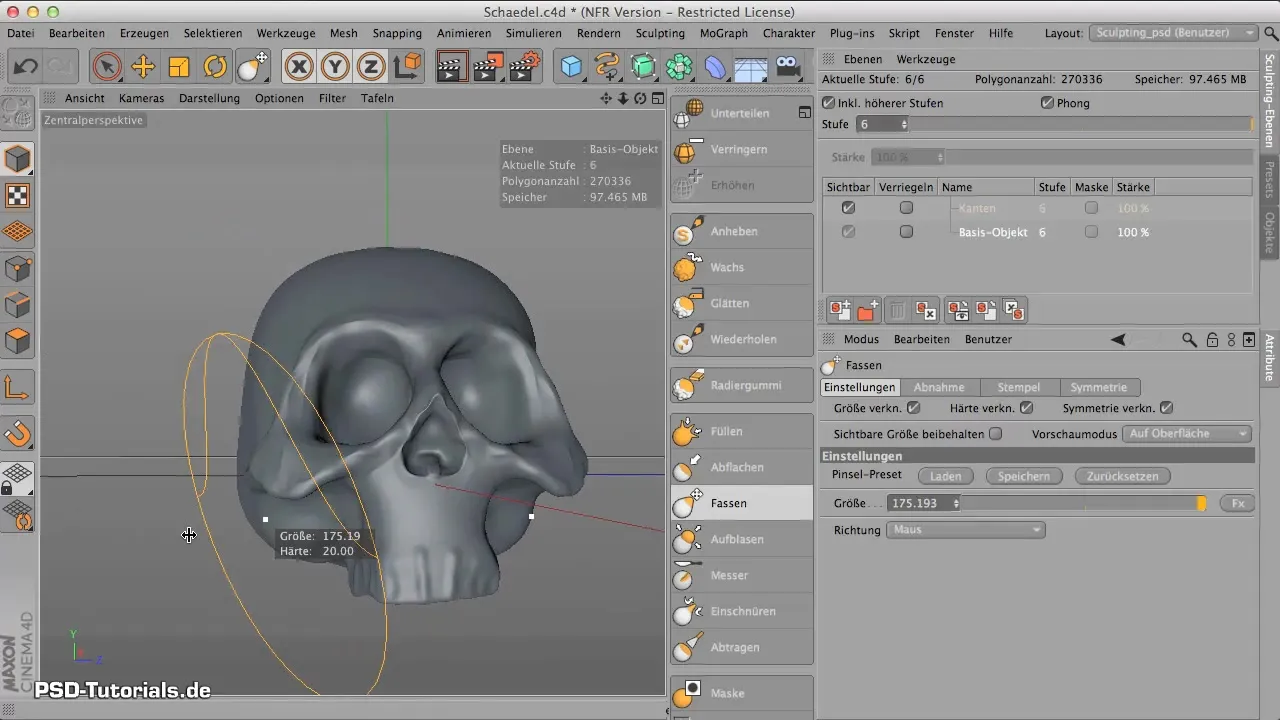Open the viewport Kameras menu
The width and height of the screenshot is (1280, 720).
(141, 98)
